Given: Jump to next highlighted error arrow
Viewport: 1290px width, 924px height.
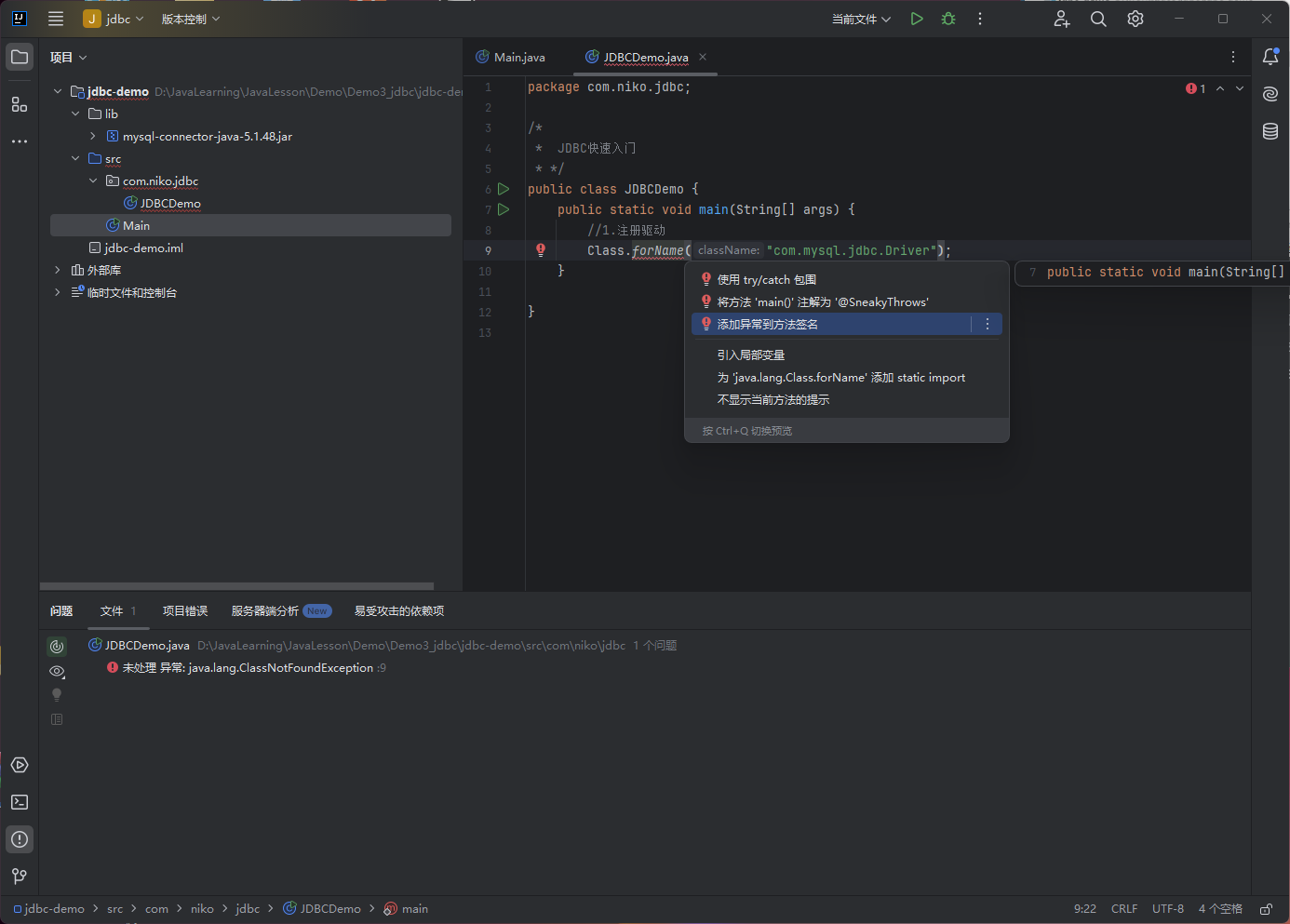Looking at the screenshot, I should (x=1240, y=88).
